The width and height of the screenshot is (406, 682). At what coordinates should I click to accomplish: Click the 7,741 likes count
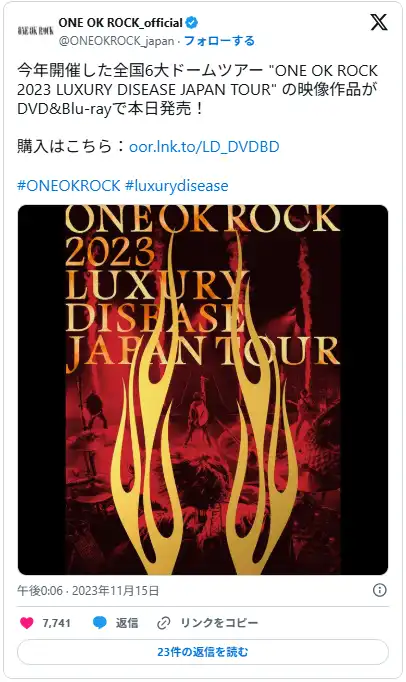click(x=56, y=623)
